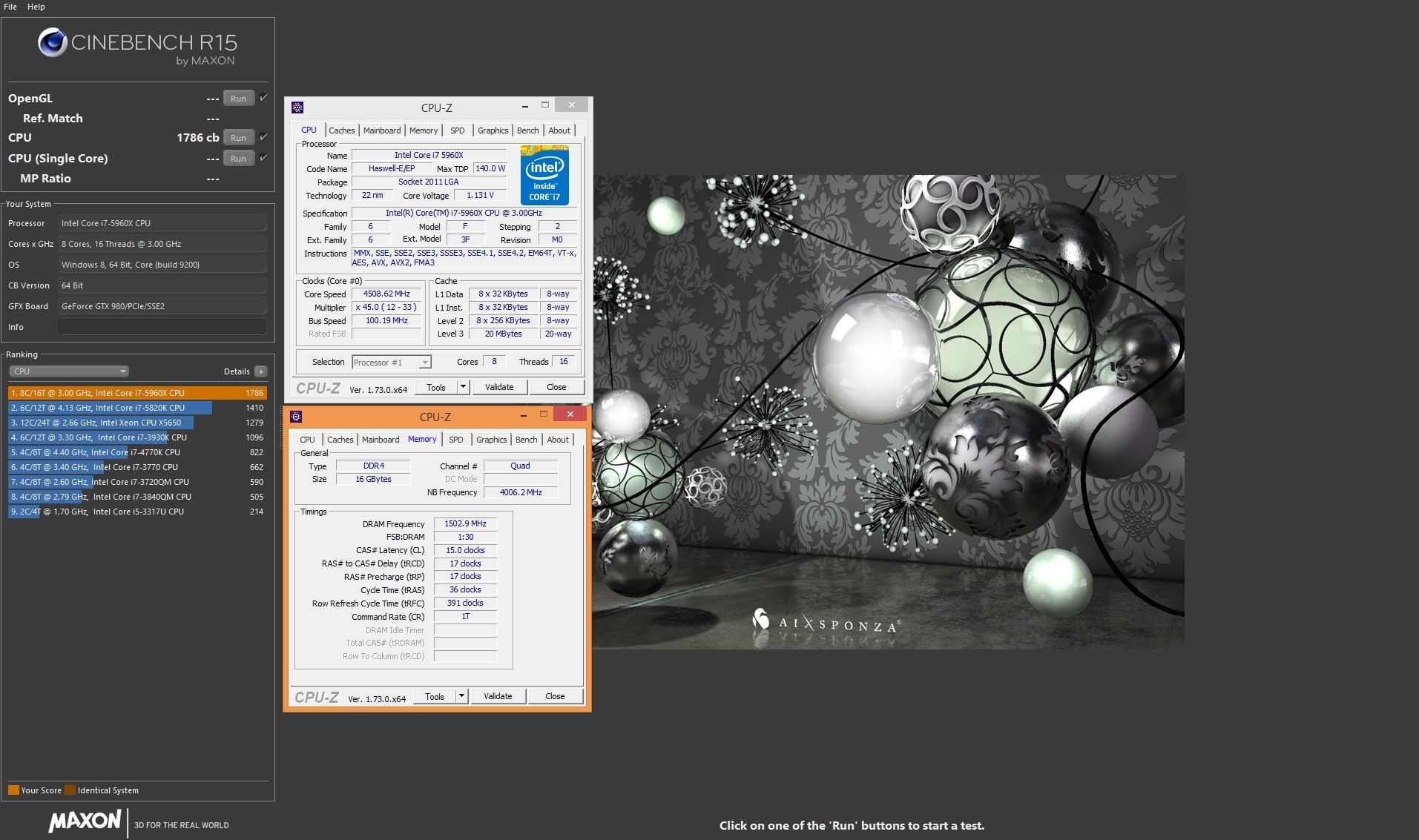Run the CPU (Single Core) benchmark
The width and height of the screenshot is (1419, 840).
238,158
